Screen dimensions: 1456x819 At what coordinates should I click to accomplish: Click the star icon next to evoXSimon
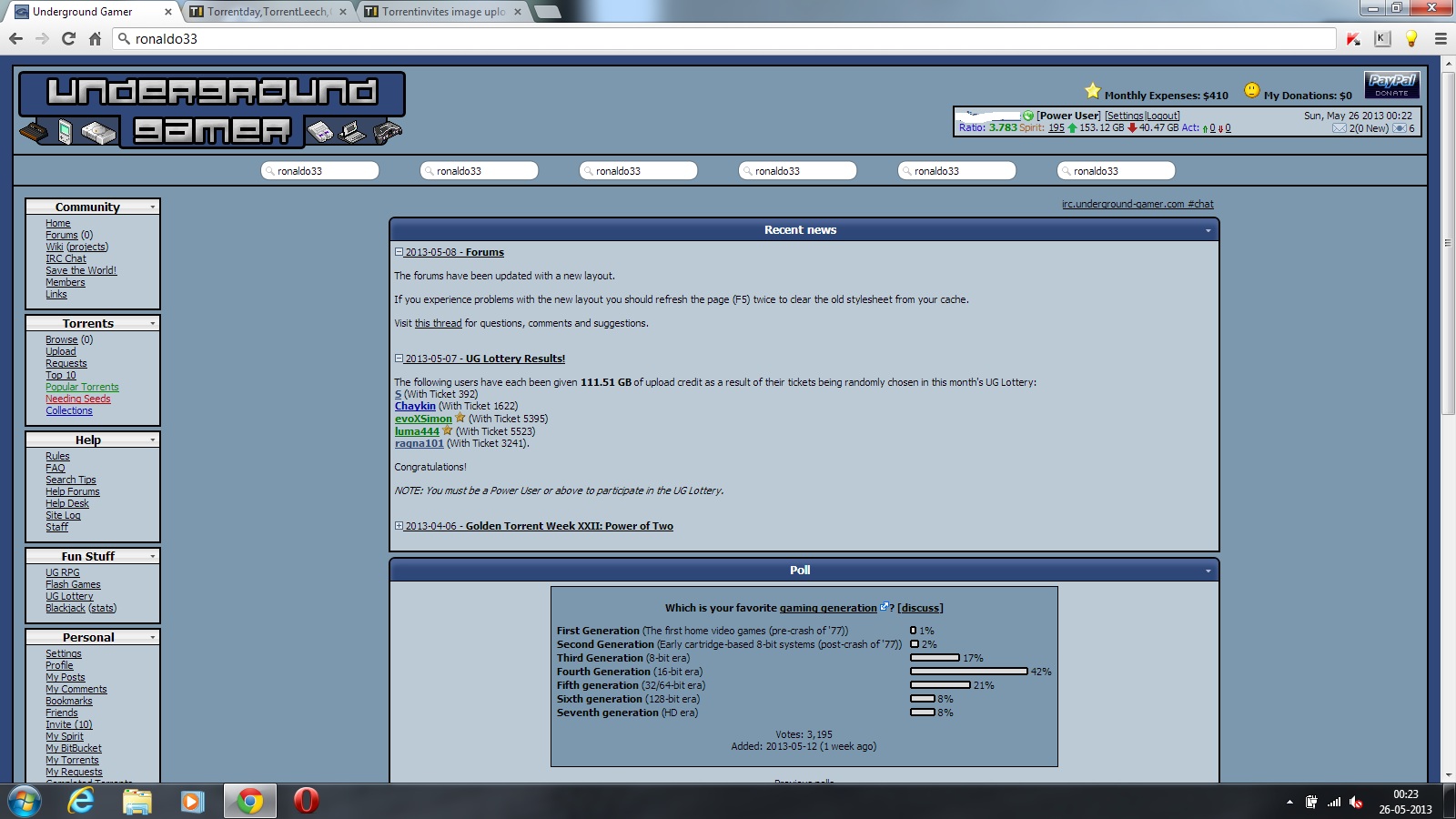pyautogui.click(x=460, y=418)
